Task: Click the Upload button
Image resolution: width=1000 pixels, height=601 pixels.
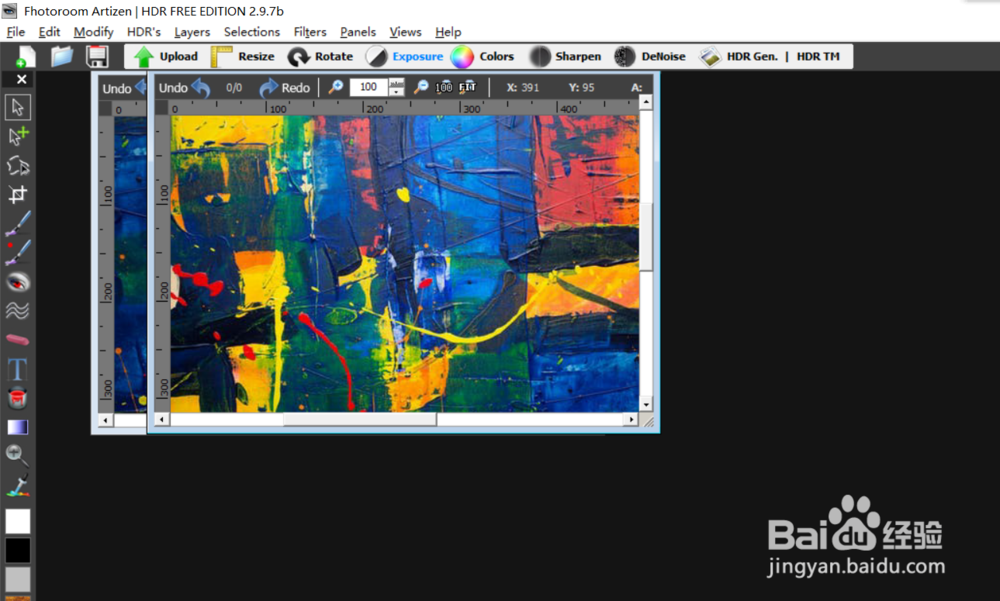Action: [x=166, y=57]
